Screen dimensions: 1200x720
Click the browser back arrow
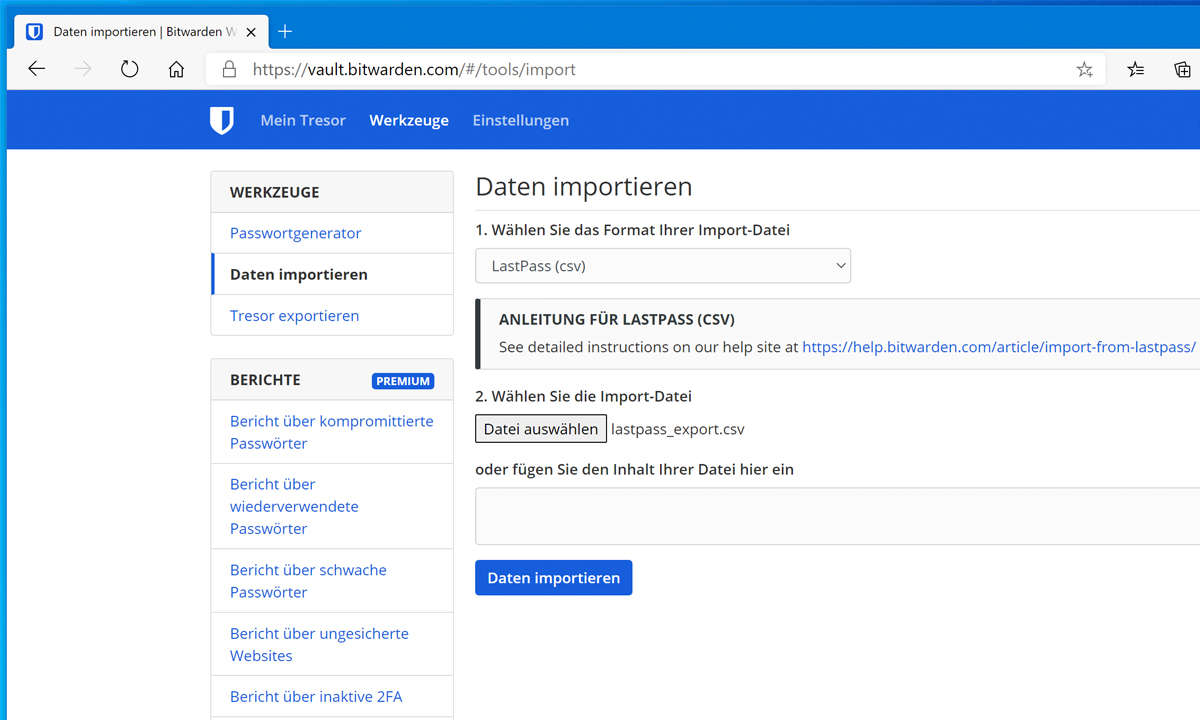37,69
